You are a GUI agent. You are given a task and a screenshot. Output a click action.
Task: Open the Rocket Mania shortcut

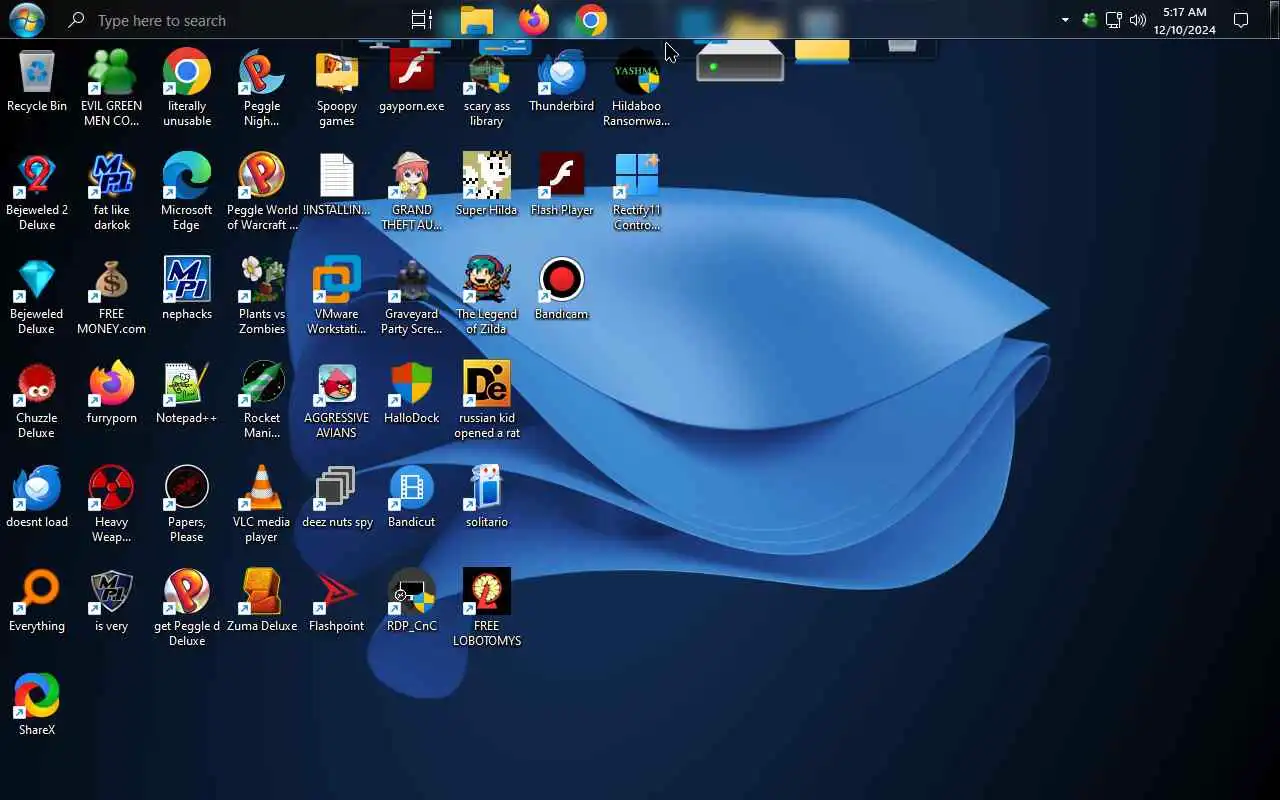pyautogui.click(x=262, y=400)
